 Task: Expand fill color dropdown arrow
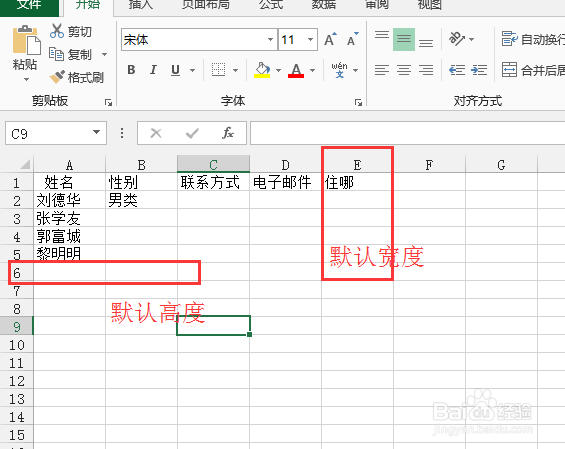click(x=279, y=70)
